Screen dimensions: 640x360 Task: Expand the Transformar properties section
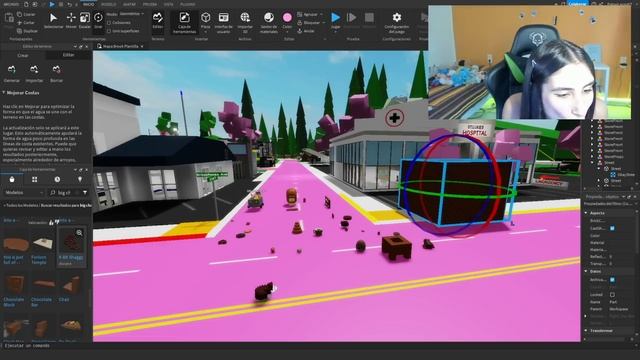586,331
